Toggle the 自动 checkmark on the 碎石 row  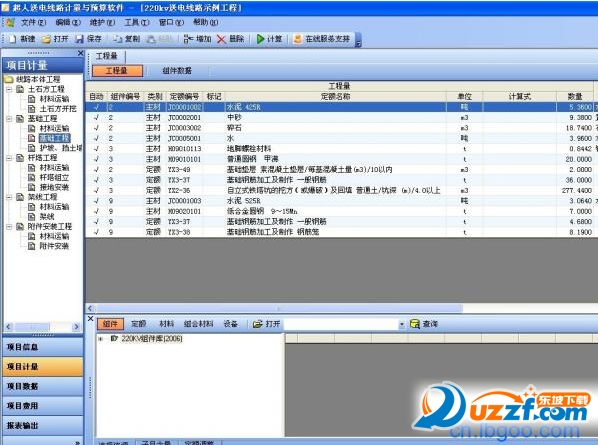(96, 128)
